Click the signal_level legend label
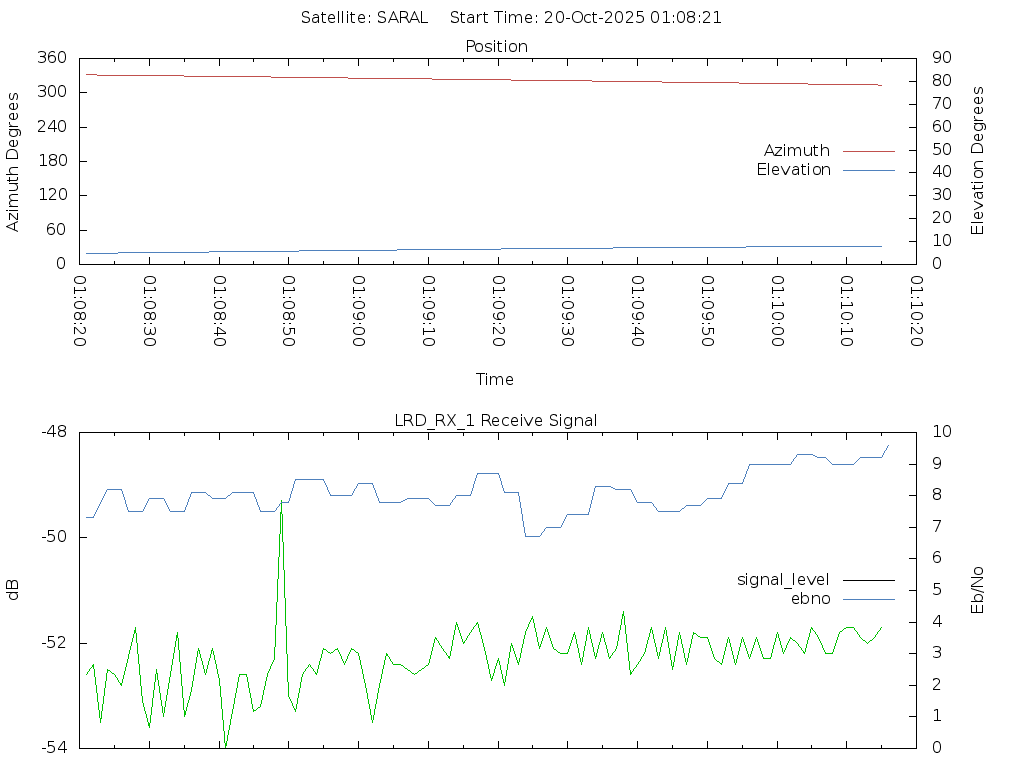Image resolution: width=1024 pixels, height=768 pixels. [x=783, y=579]
